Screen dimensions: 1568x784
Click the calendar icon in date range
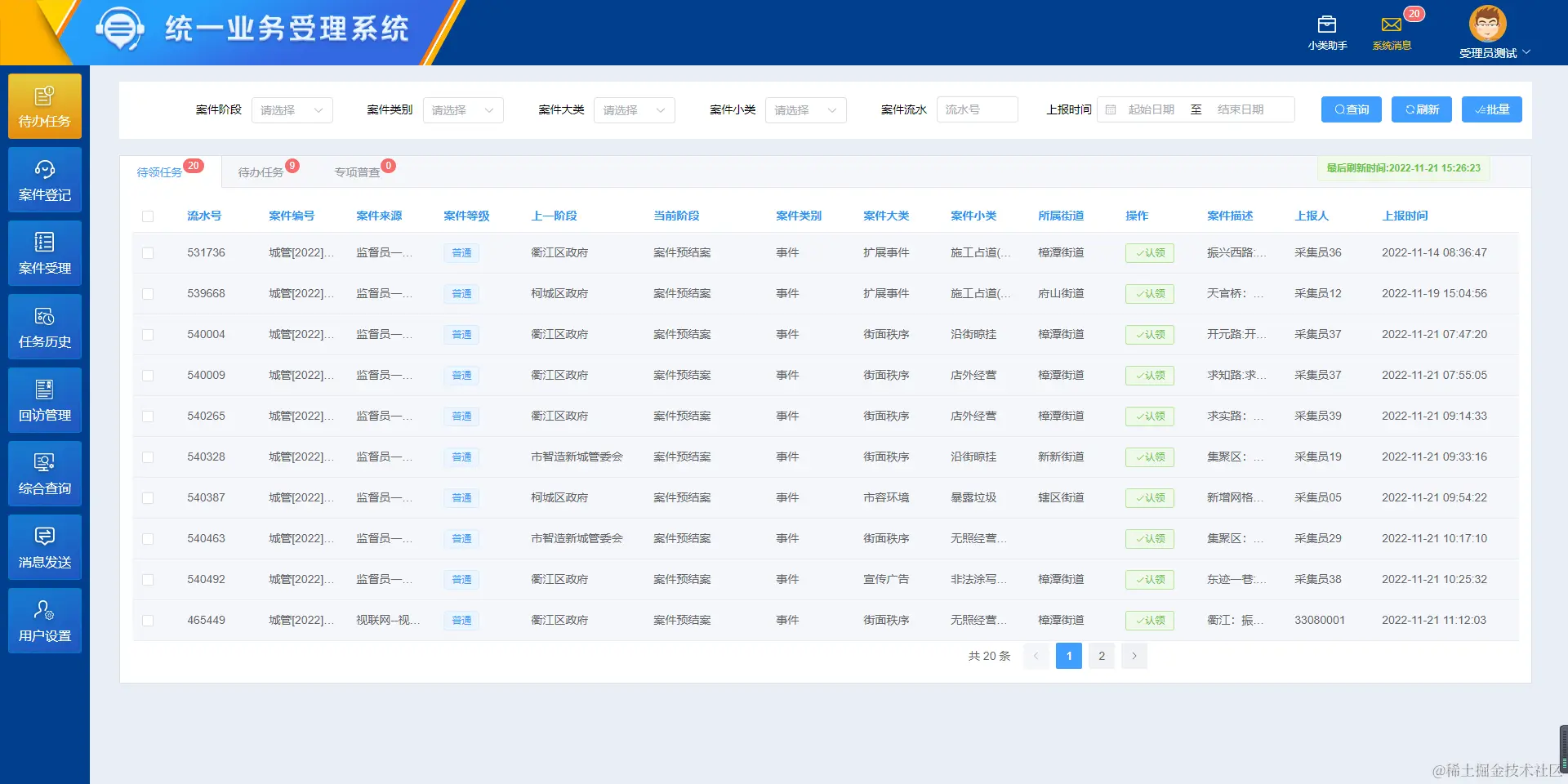pos(1111,109)
